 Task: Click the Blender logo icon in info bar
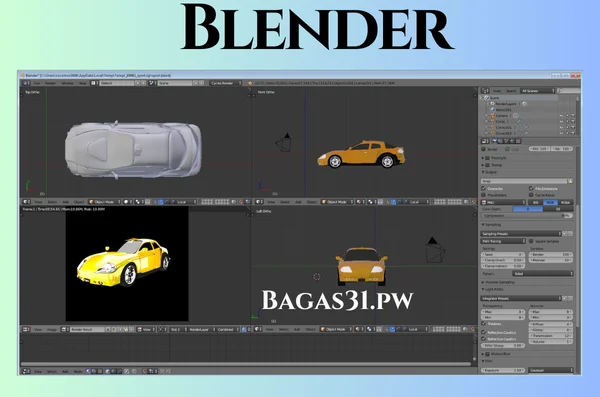(250, 83)
